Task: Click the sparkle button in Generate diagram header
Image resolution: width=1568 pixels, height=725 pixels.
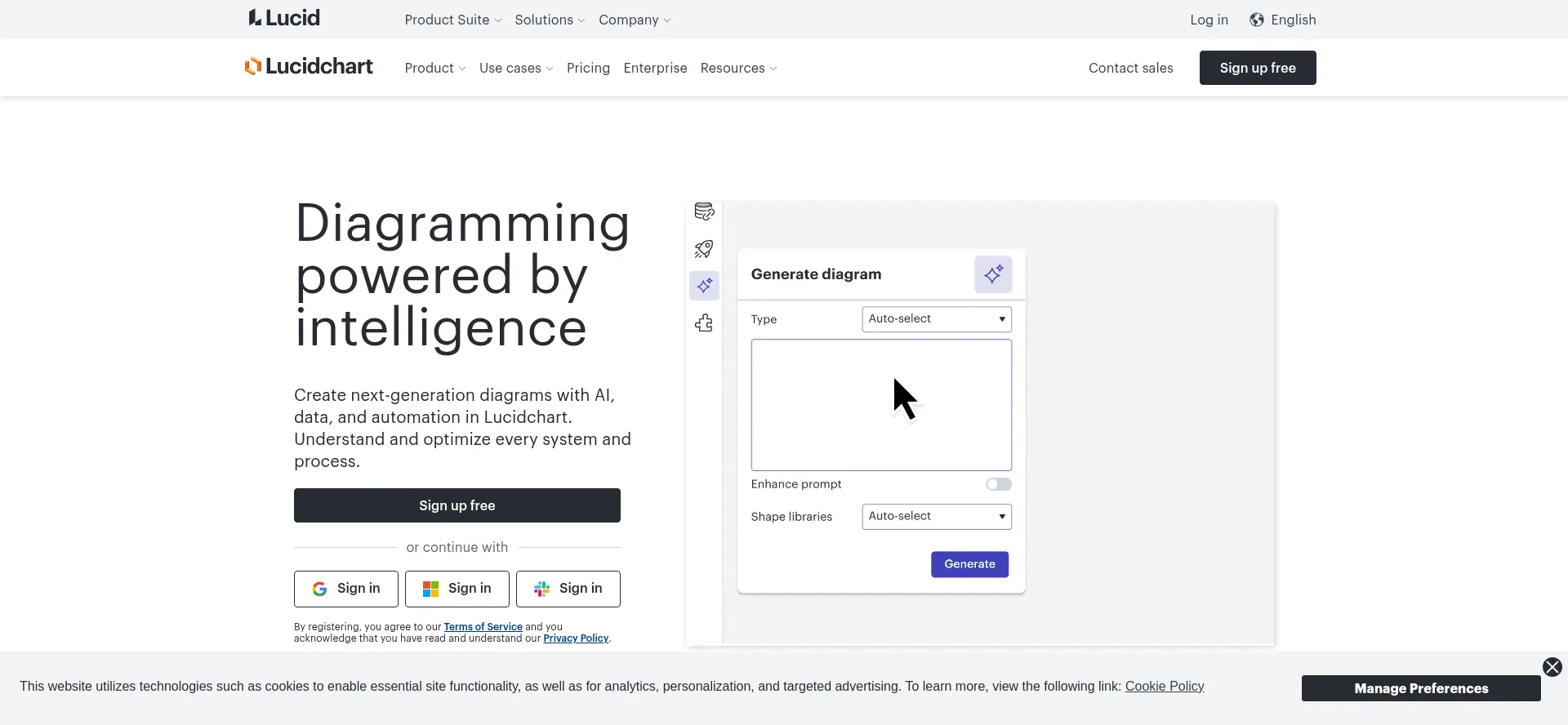Action: (993, 274)
